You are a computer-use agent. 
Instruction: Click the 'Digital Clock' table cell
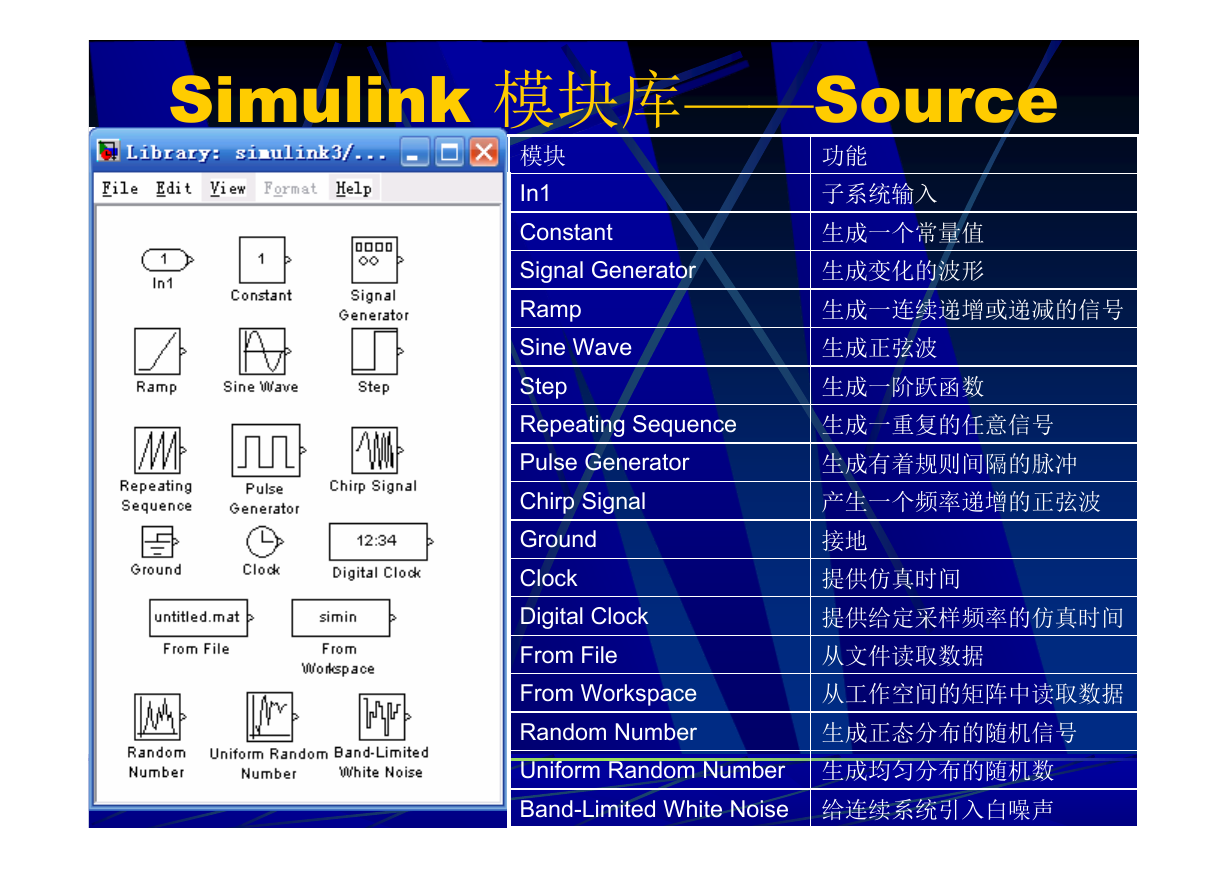pyautogui.click(x=660, y=617)
